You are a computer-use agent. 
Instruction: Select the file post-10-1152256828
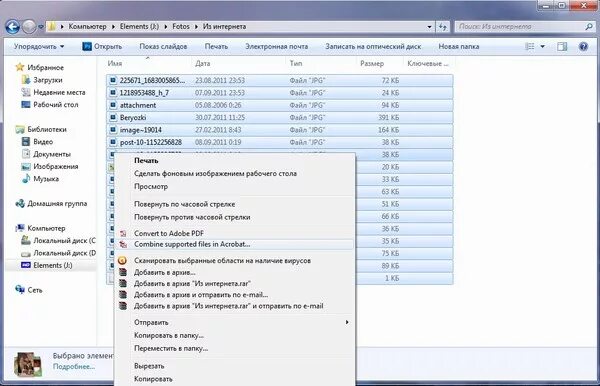pyautogui.click(x=280, y=142)
